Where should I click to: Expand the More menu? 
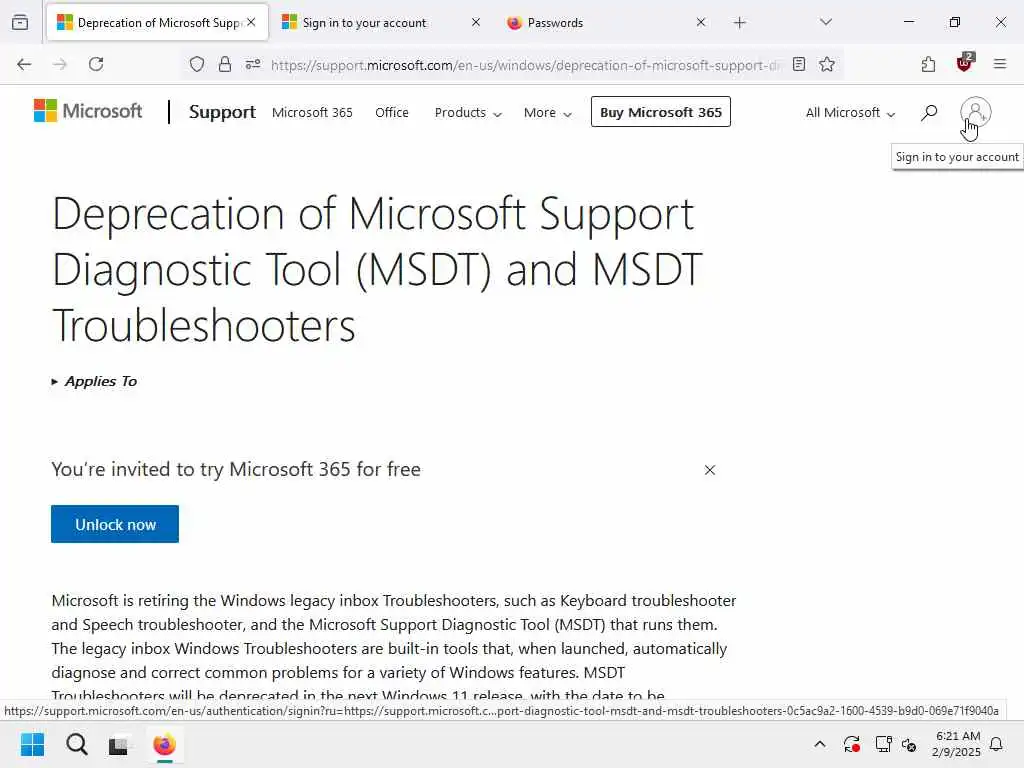coord(547,112)
